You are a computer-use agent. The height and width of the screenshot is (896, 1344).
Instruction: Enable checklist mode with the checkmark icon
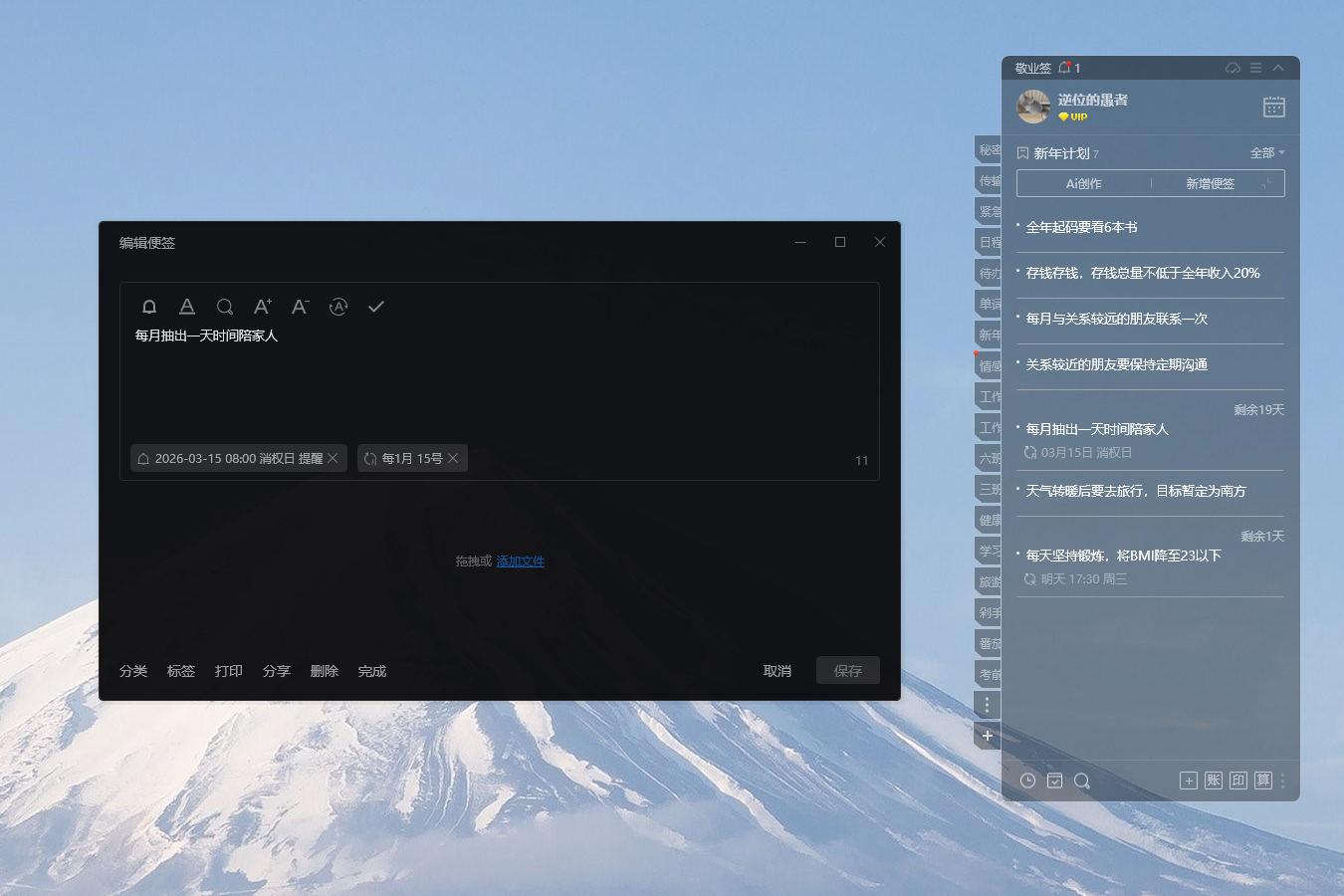click(x=375, y=307)
